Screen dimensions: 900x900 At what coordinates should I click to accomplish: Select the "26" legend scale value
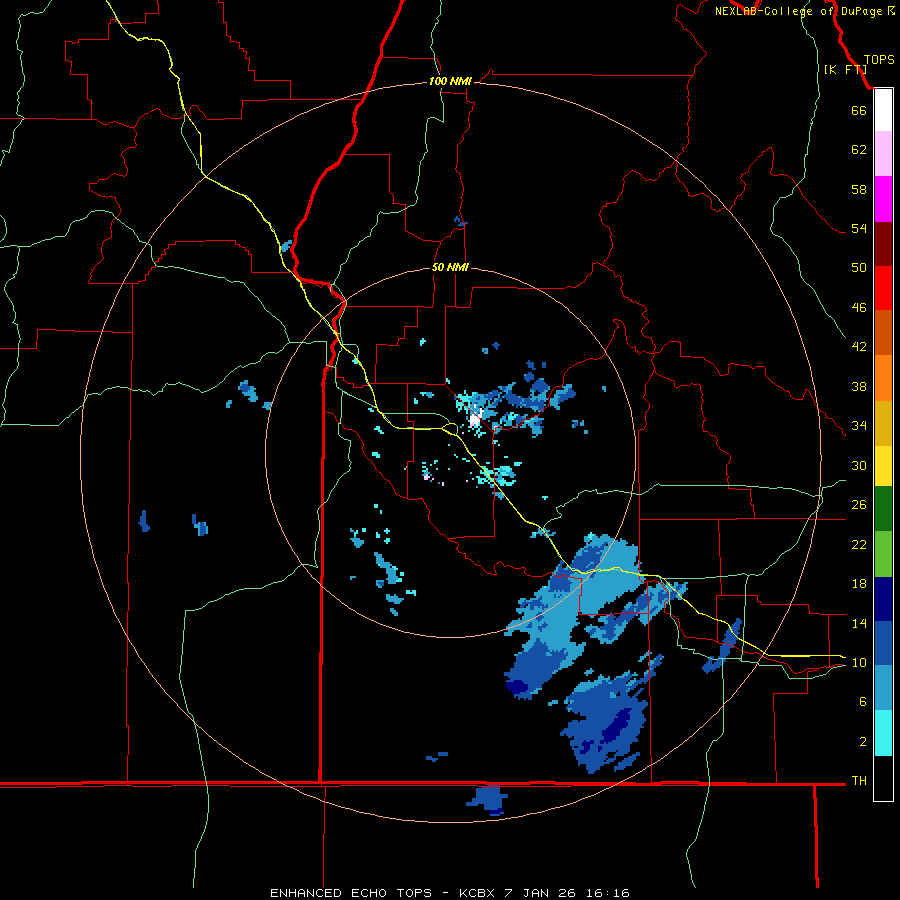click(x=859, y=505)
